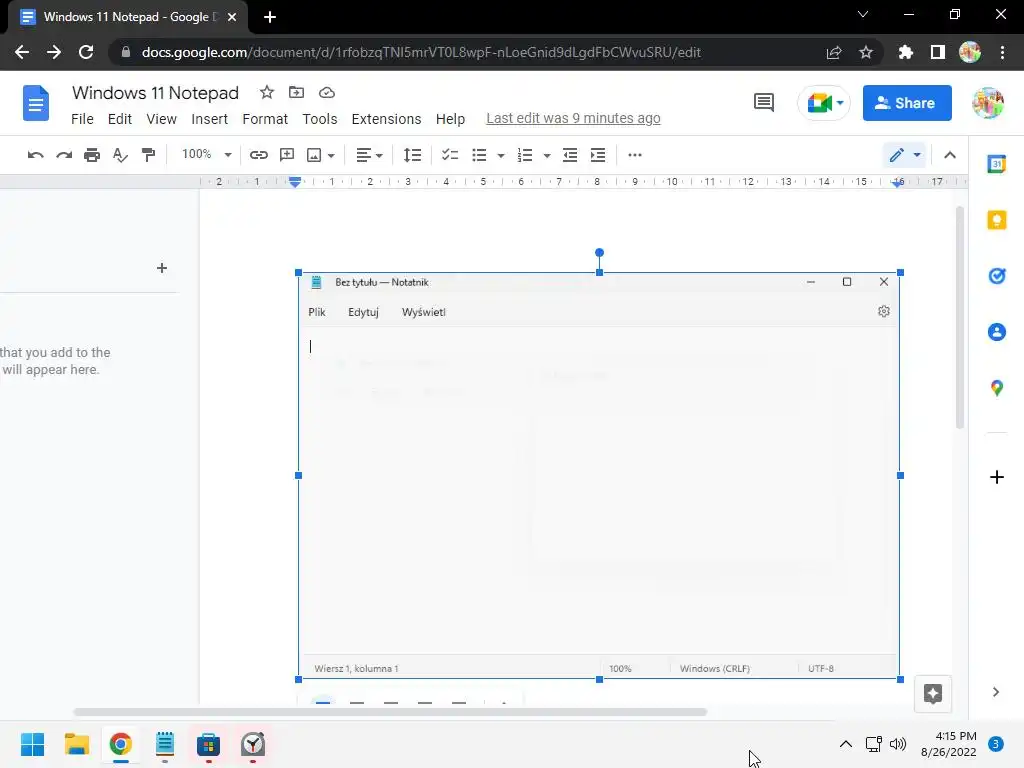Open a new Chrome tab

tap(270, 17)
